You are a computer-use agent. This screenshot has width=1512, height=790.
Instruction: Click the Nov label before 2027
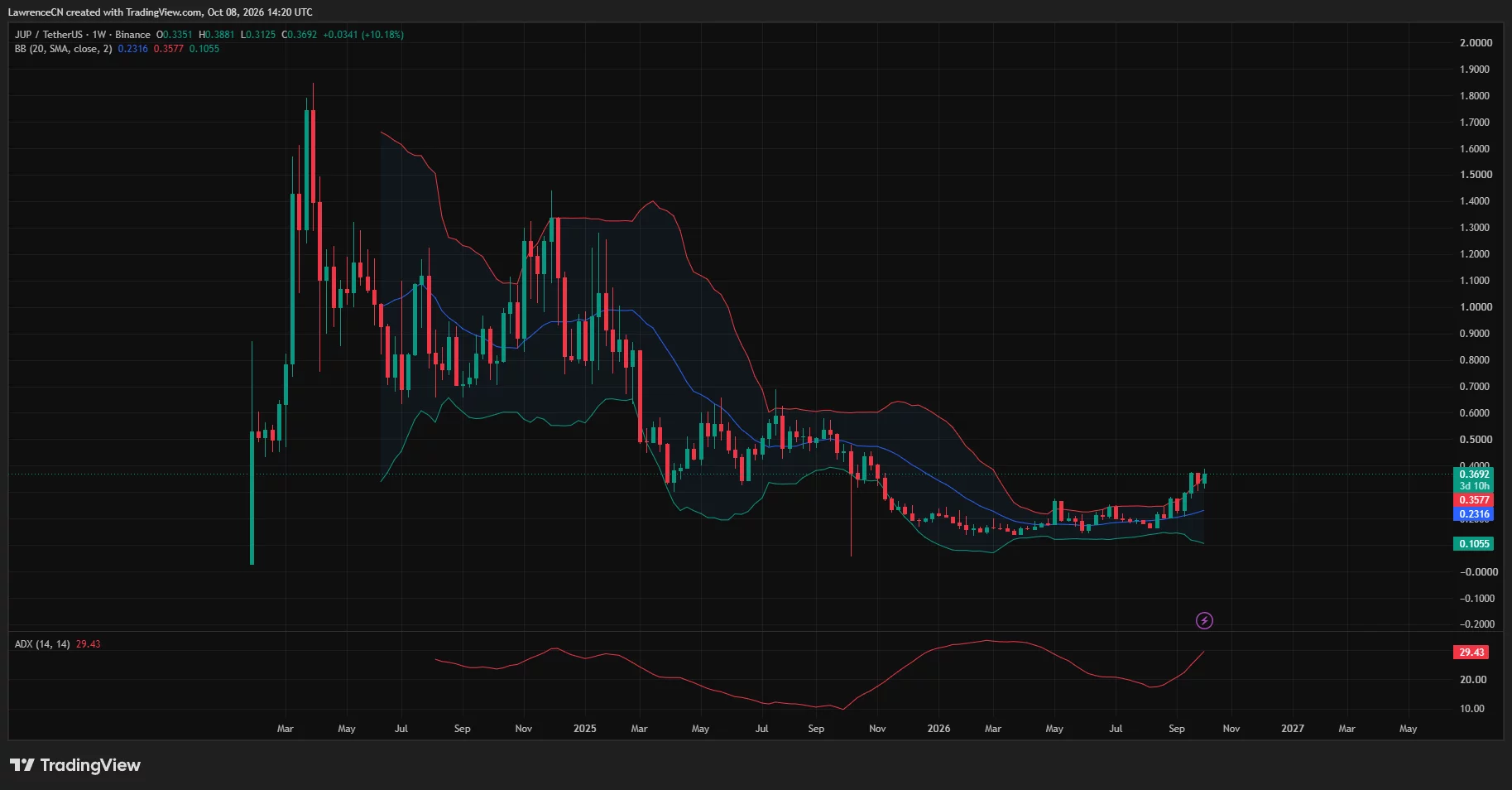point(1231,729)
